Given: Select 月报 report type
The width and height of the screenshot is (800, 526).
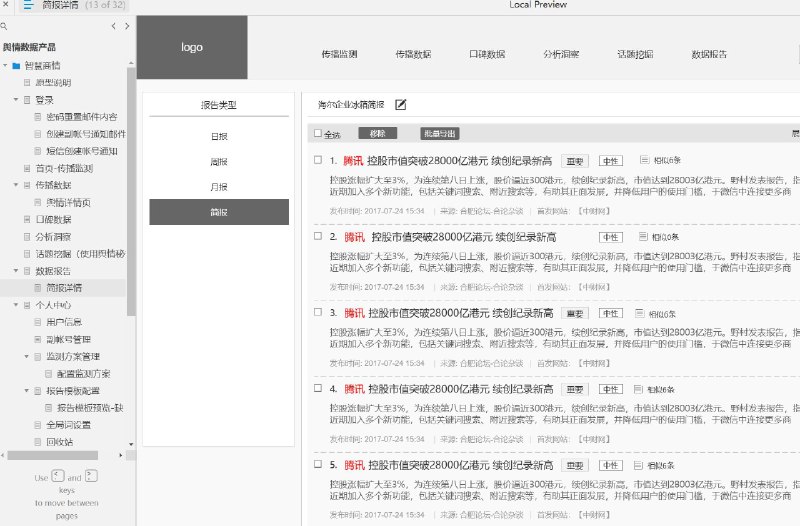Looking at the screenshot, I should (x=219, y=187).
